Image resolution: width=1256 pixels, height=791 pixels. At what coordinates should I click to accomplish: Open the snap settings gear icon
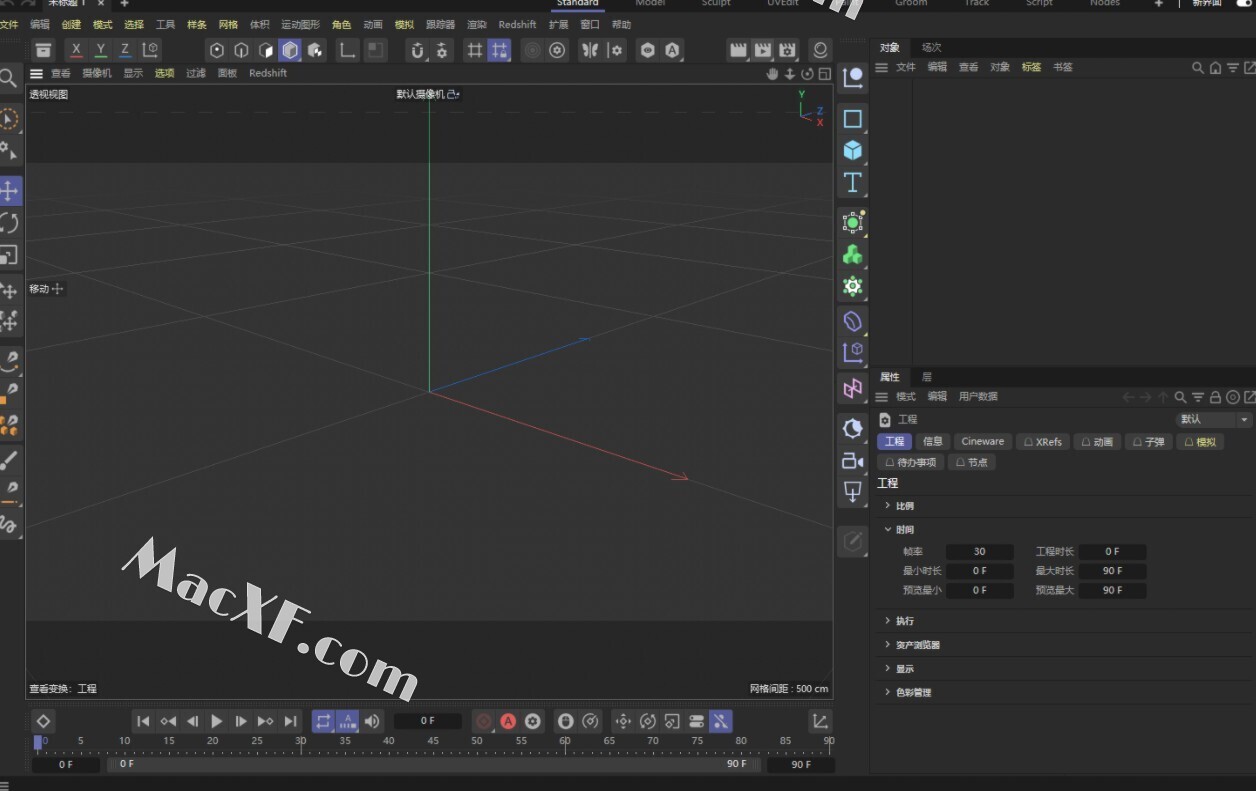(443, 50)
